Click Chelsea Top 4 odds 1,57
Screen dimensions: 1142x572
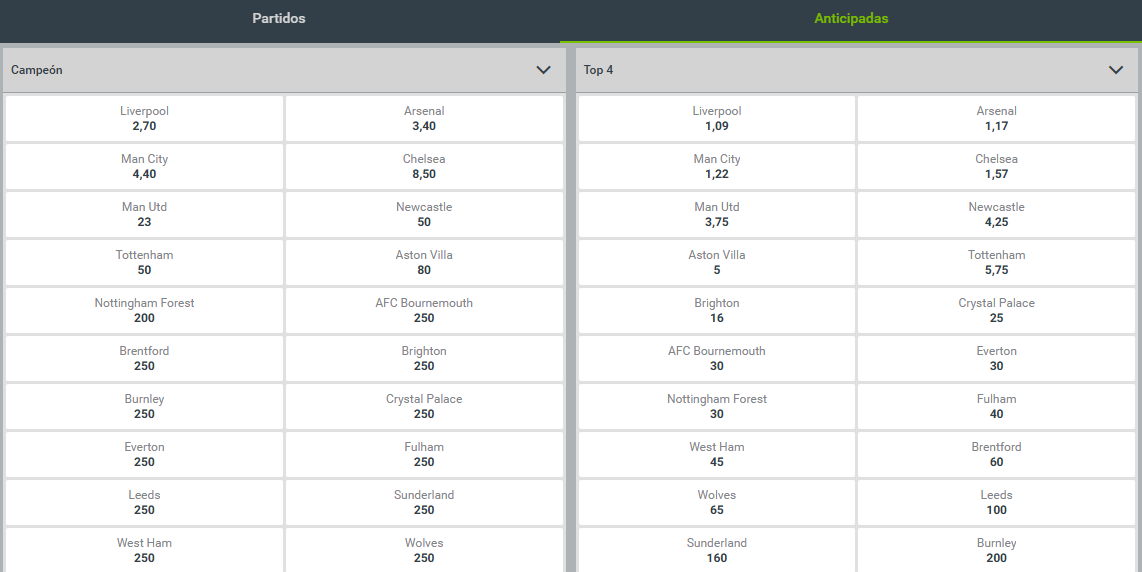pos(996,166)
